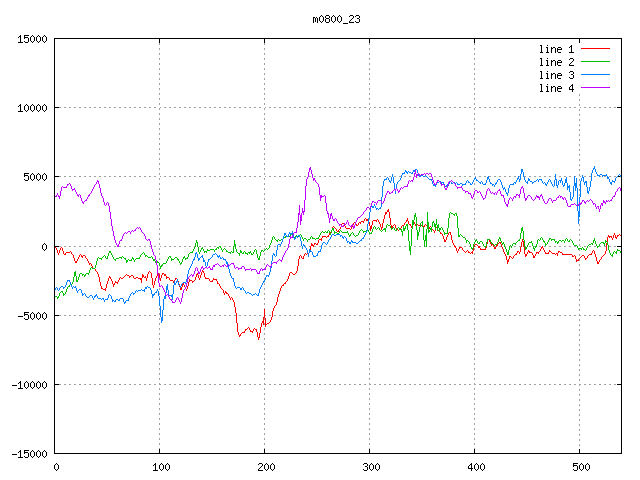Click the y-axis label 5000

pyautogui.click(x=35, y=177)
